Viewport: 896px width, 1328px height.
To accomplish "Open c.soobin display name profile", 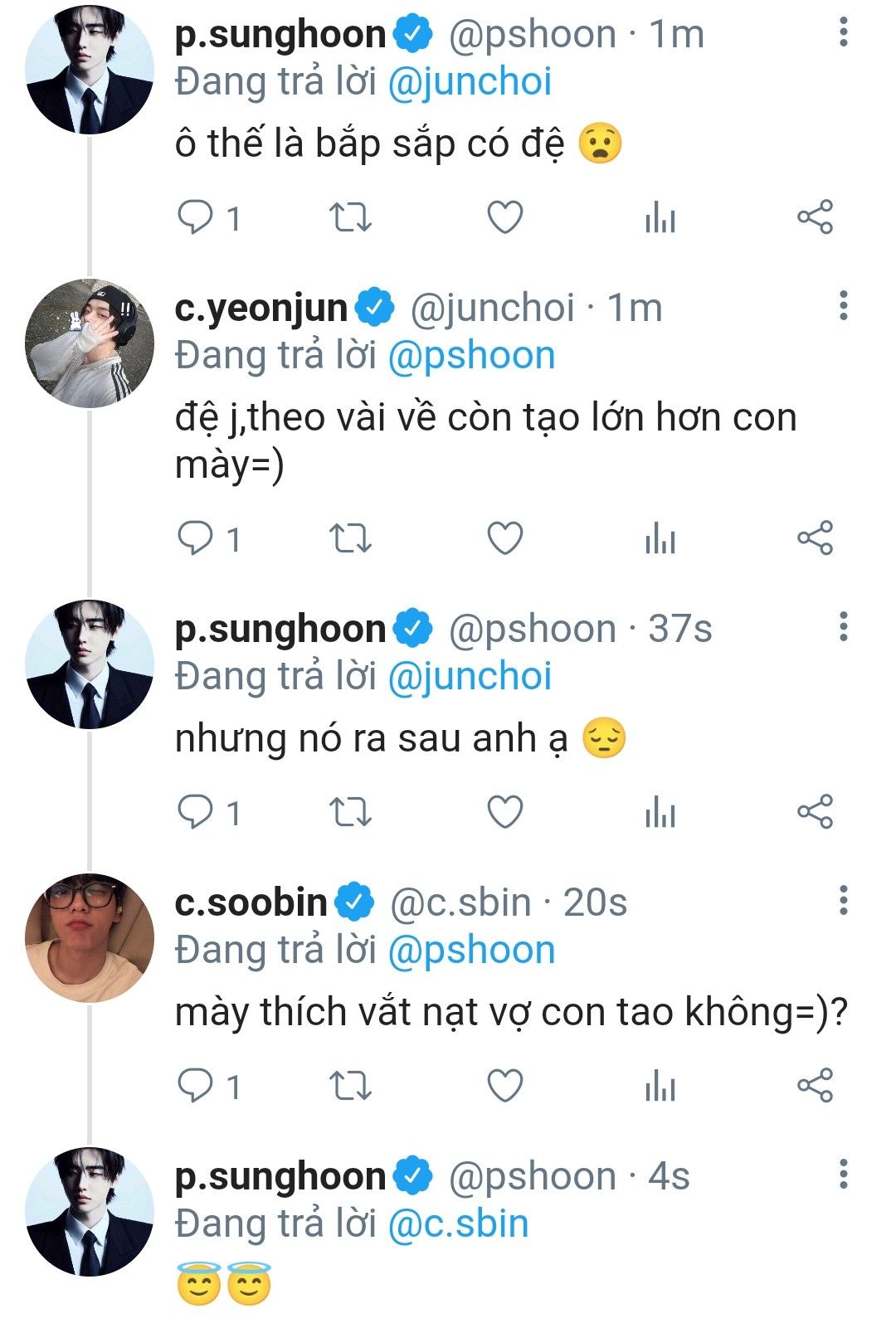I will [251, 902].
